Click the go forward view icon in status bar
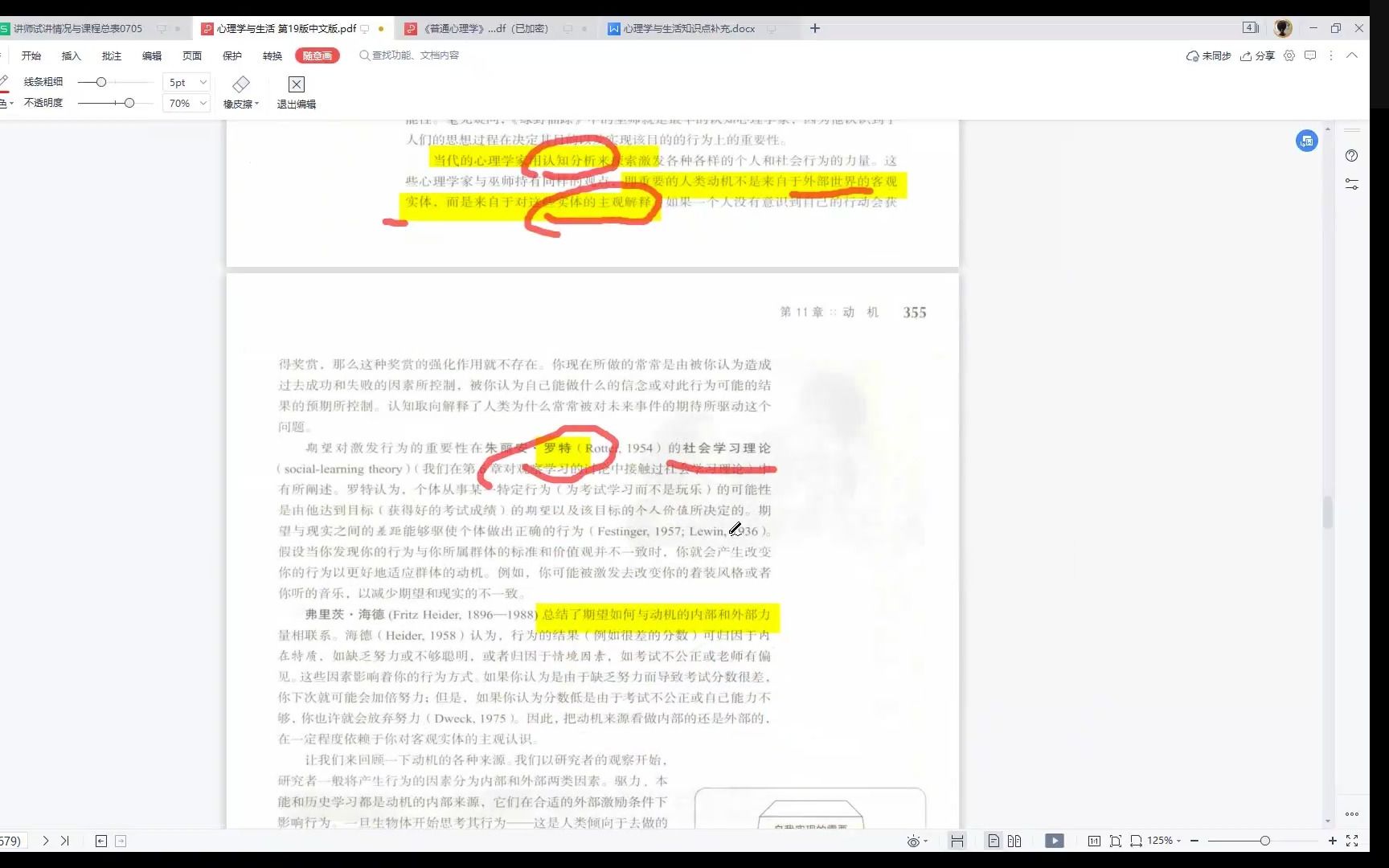Viewport: 1389px width, 868px height. [121, 841]
